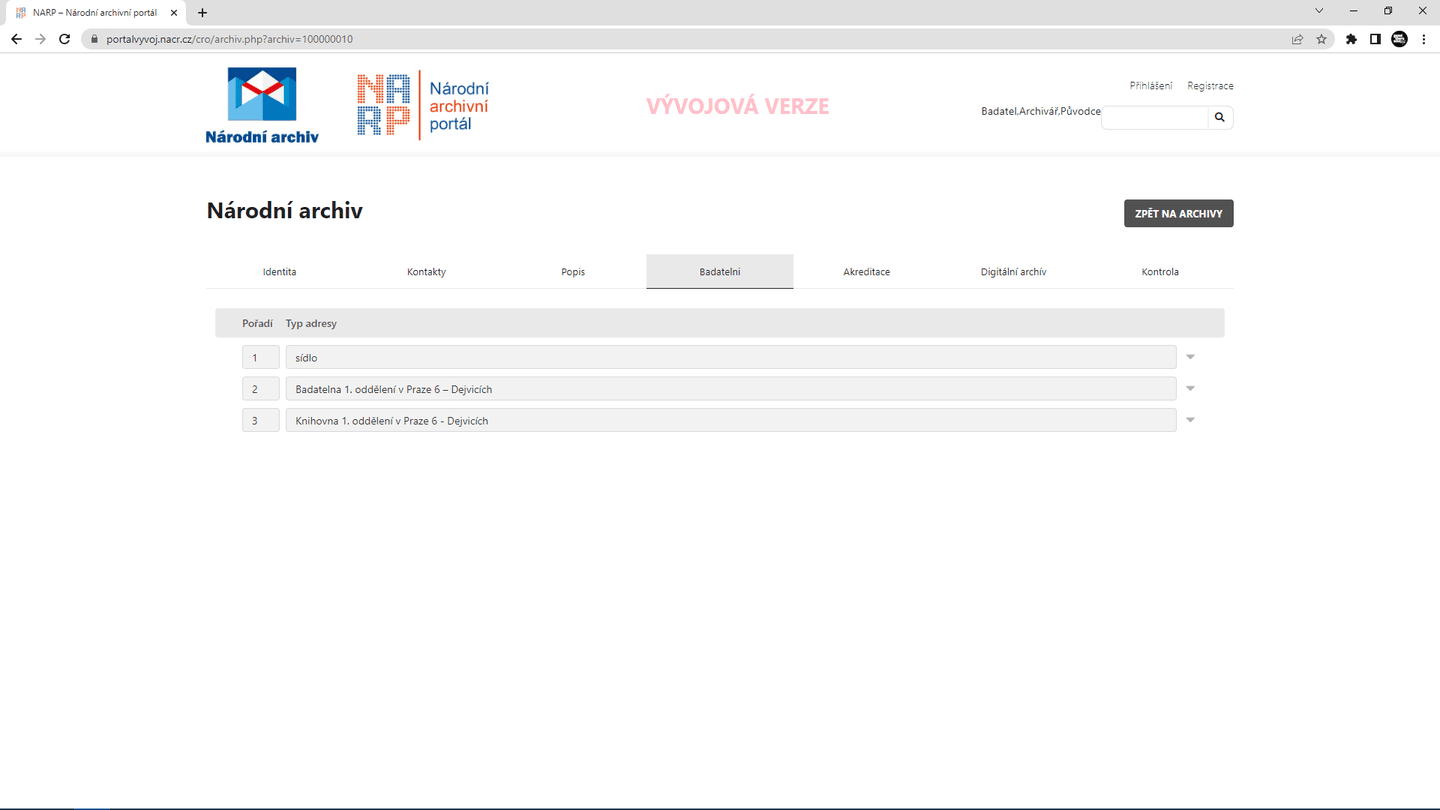Image resolution: width=1440 pixels, height=810 pixels.
Task: Switch to Digitální archiv tab
Action: (1013, 272)
